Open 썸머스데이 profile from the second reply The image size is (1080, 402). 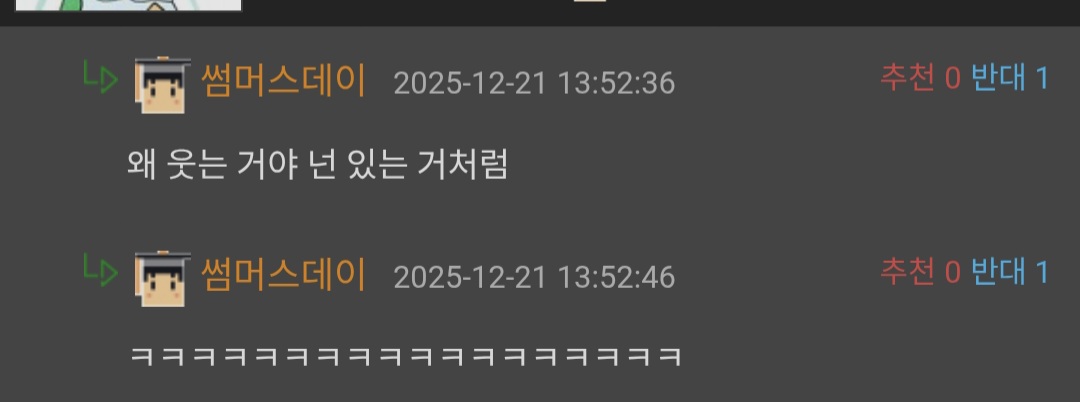click(x=283, y=275)
